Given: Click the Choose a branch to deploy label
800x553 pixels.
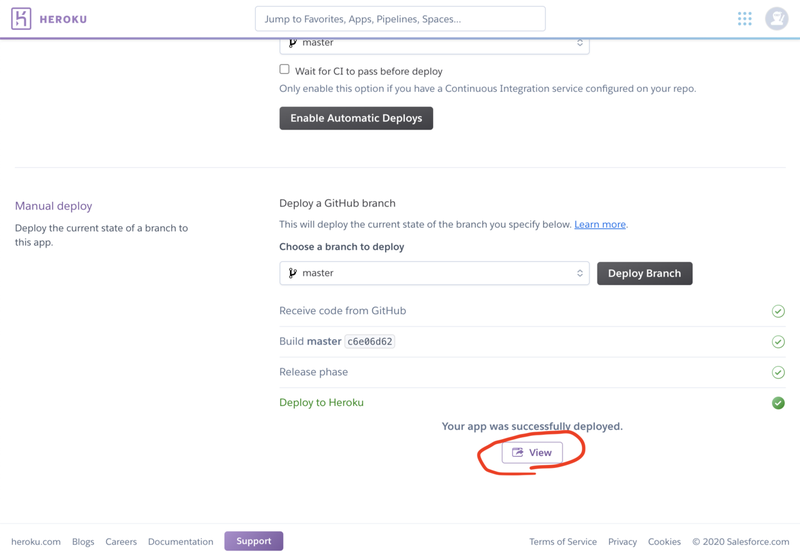Looking at the screenshot, I should point(341,246).
